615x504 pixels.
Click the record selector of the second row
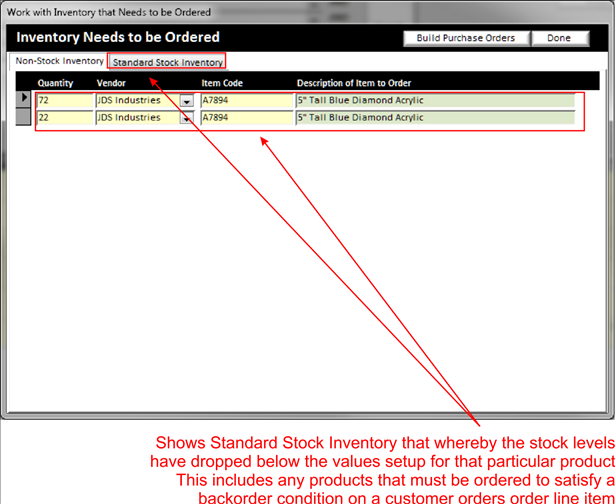[24, 117]
